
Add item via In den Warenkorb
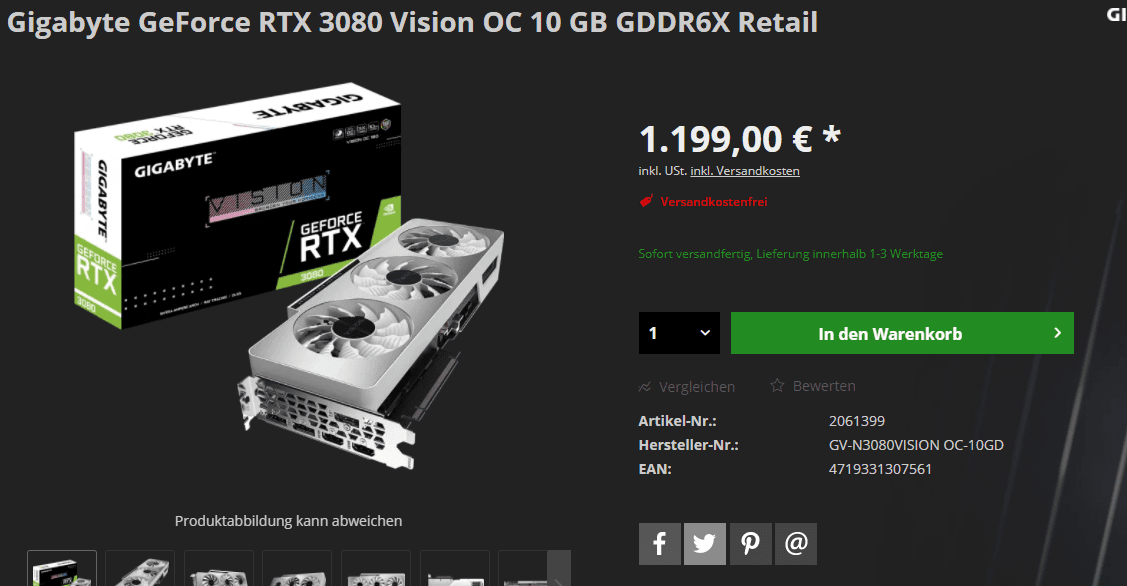click(x=902, y=333)
